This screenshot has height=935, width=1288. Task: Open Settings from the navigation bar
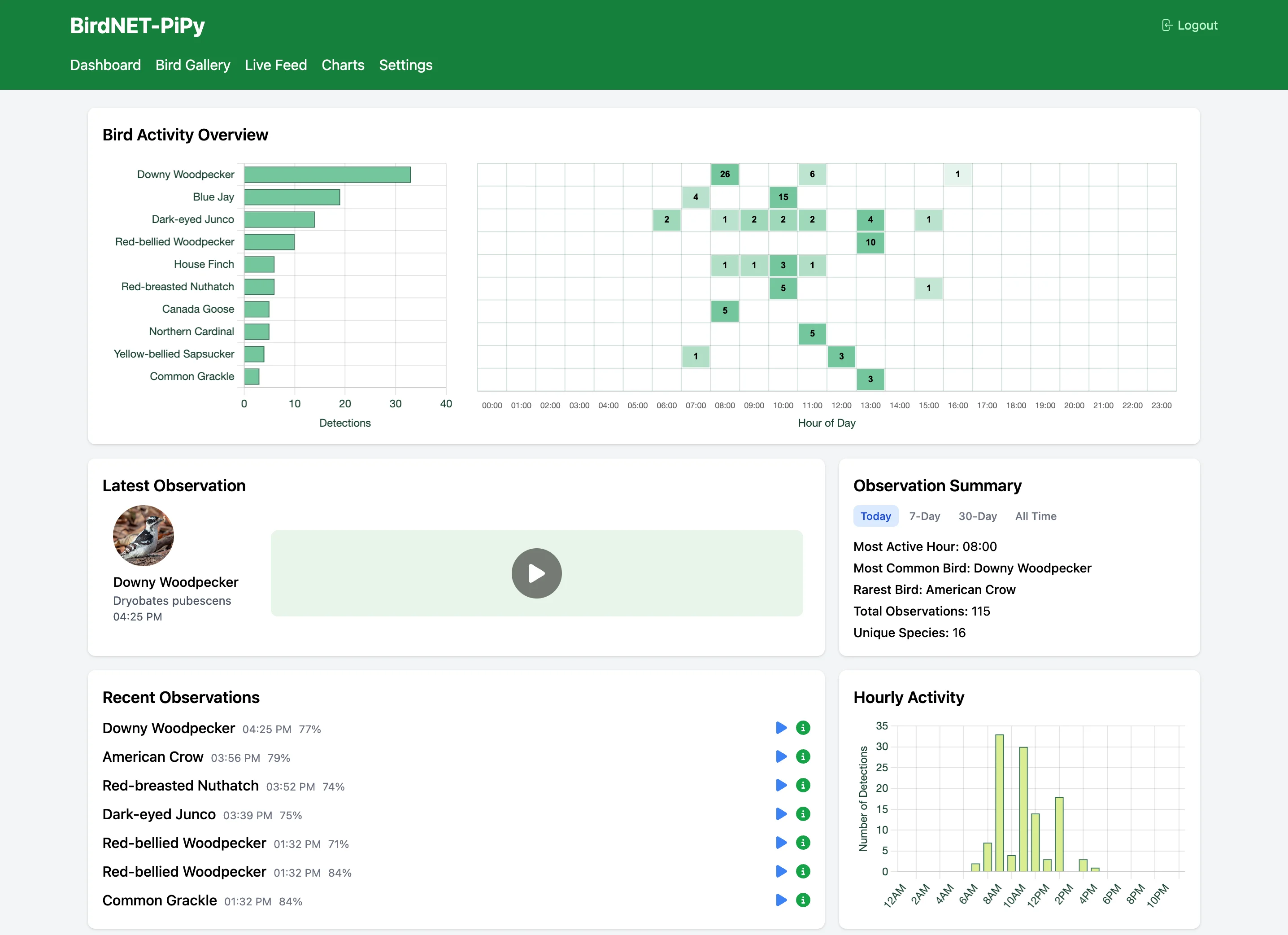(x=405, y=65)
